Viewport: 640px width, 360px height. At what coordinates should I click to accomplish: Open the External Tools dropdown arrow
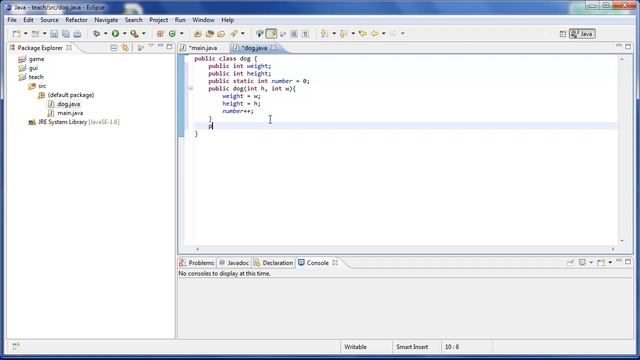pos(143,34)
